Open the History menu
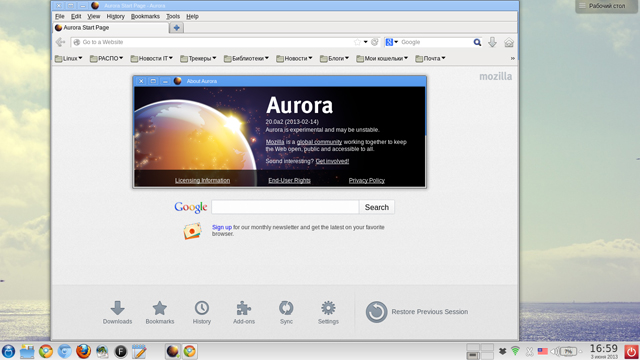Image resolution: width=640 pixels, height=360 pixels. pyautogui.click(x=116, y=16)
